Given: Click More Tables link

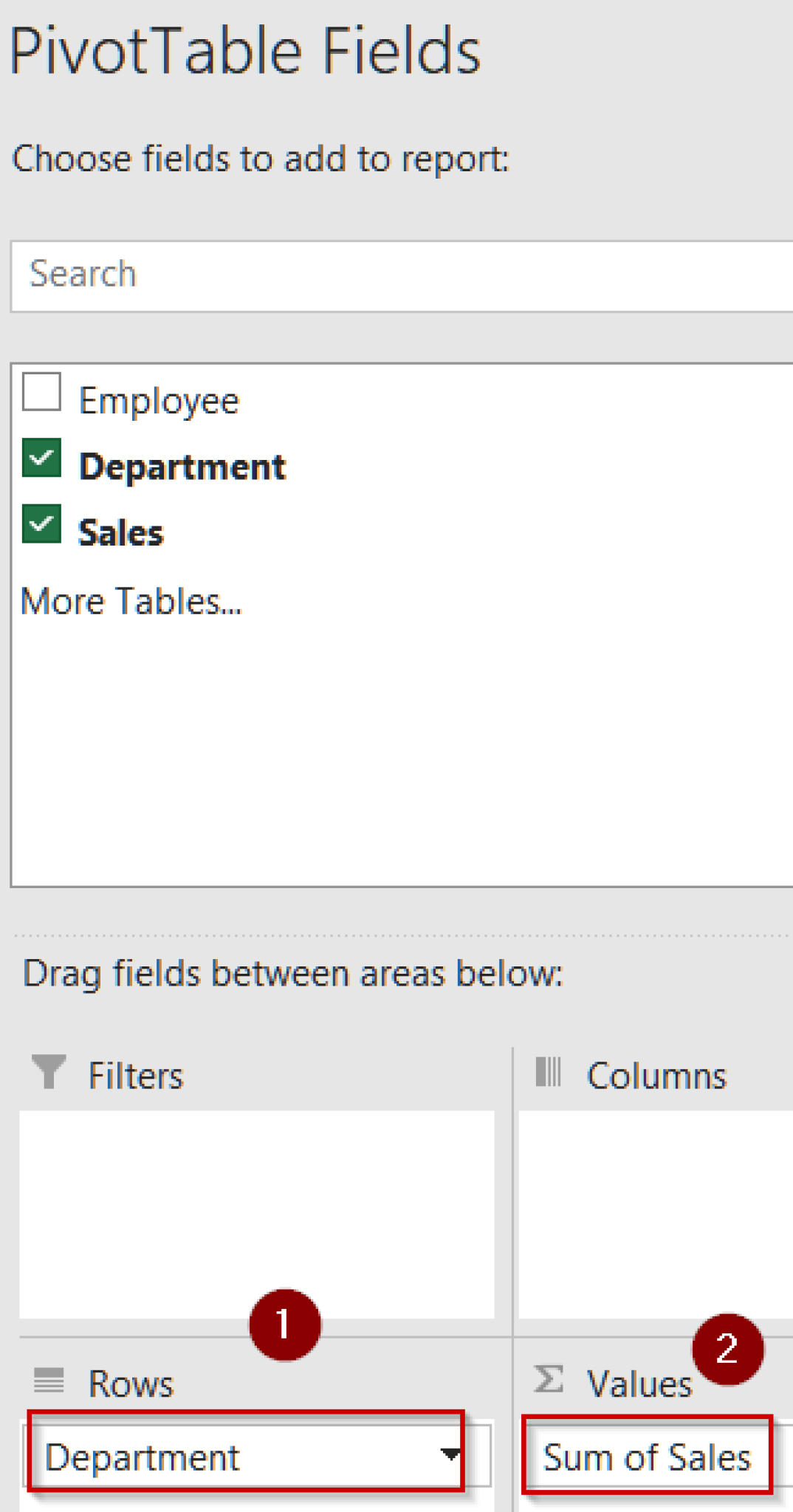Looking at the screenshot, I should coord(131,602).
